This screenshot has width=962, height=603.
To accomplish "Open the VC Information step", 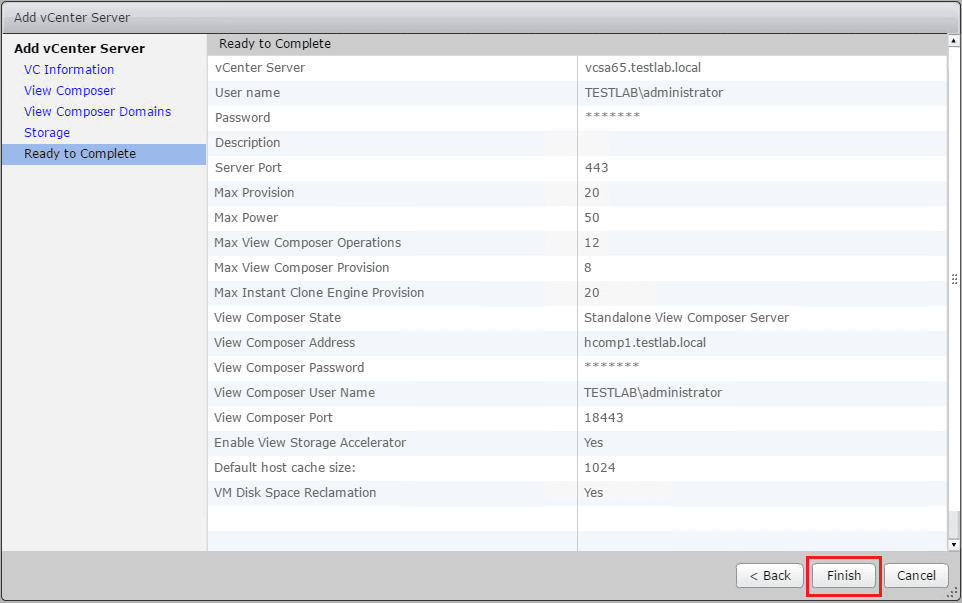I will tap(69, 70).
